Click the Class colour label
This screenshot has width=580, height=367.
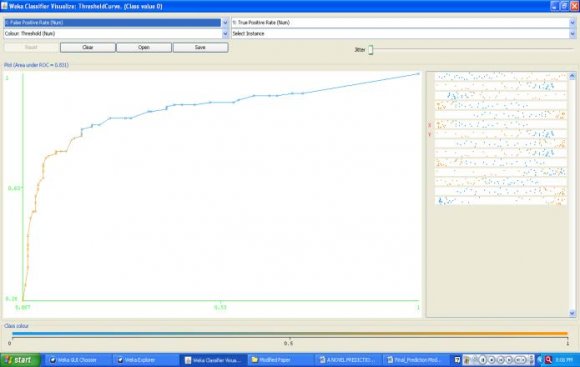pos(16,326)
